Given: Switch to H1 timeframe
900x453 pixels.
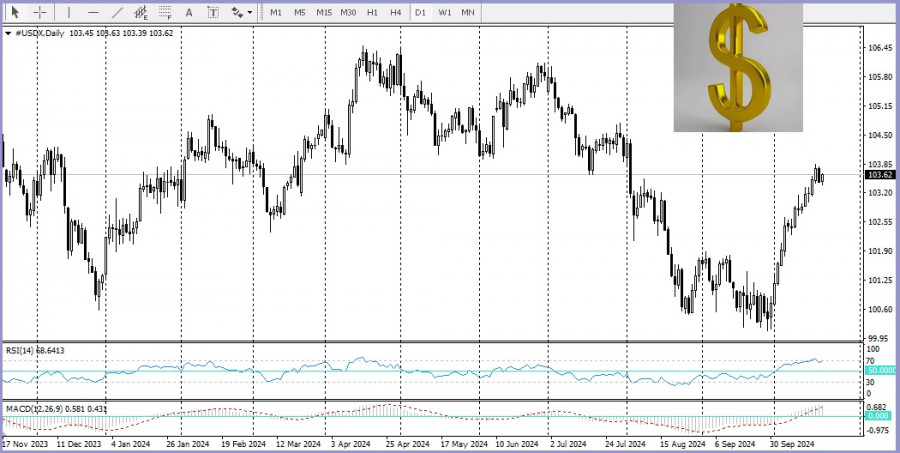Looking at the screenshot, I should click(372, 12).
